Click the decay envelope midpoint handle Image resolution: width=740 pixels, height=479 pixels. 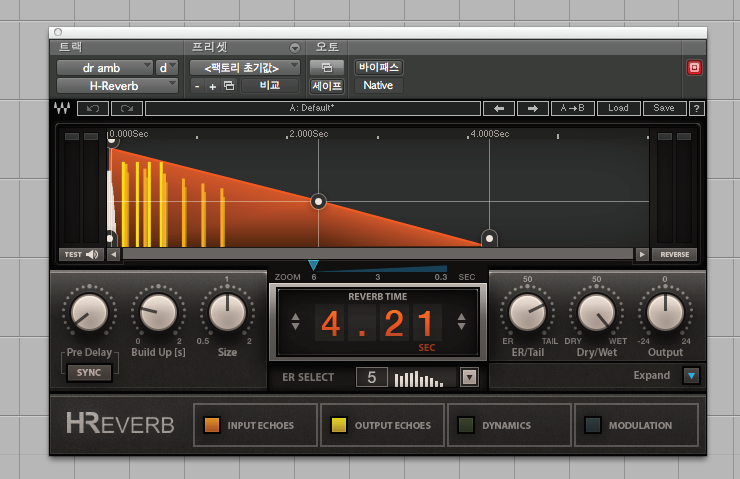(x=319, y=202)
